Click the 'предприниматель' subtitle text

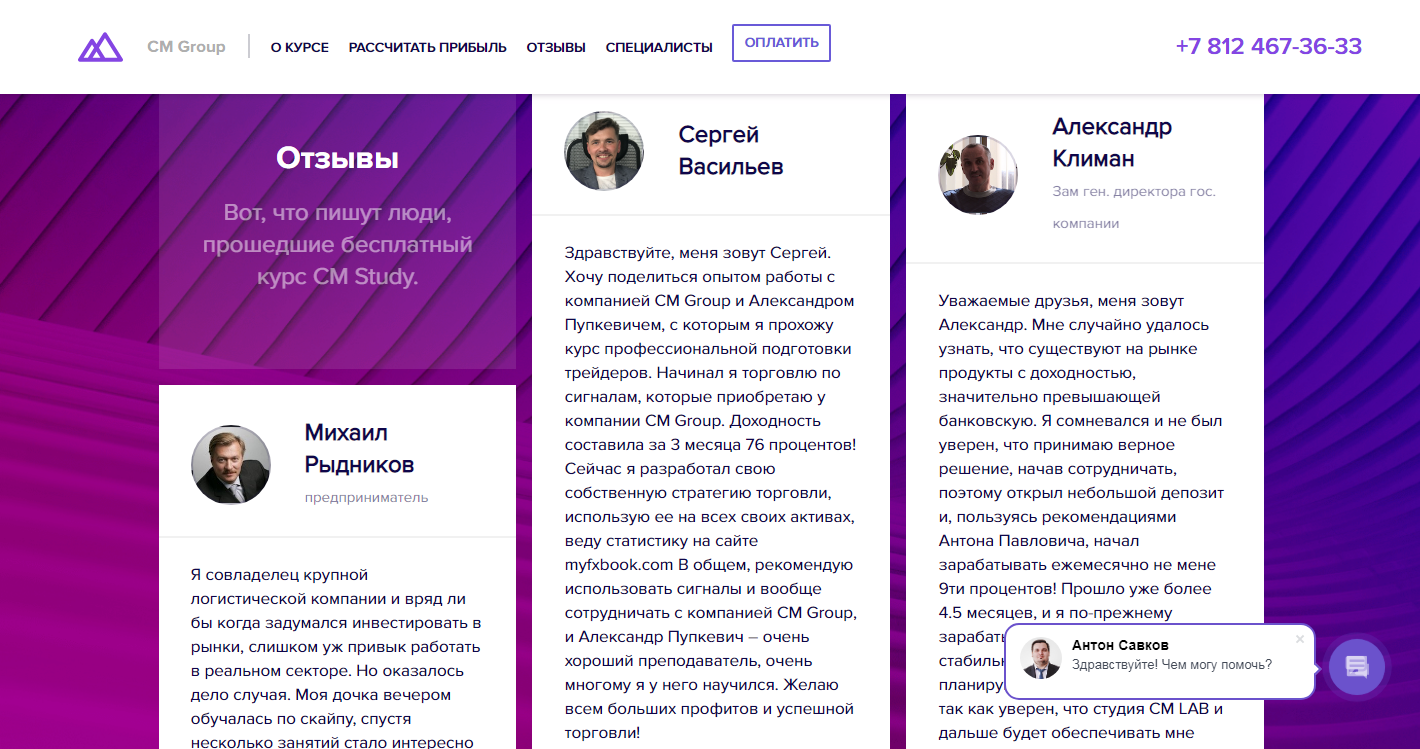tap(366, 497)
